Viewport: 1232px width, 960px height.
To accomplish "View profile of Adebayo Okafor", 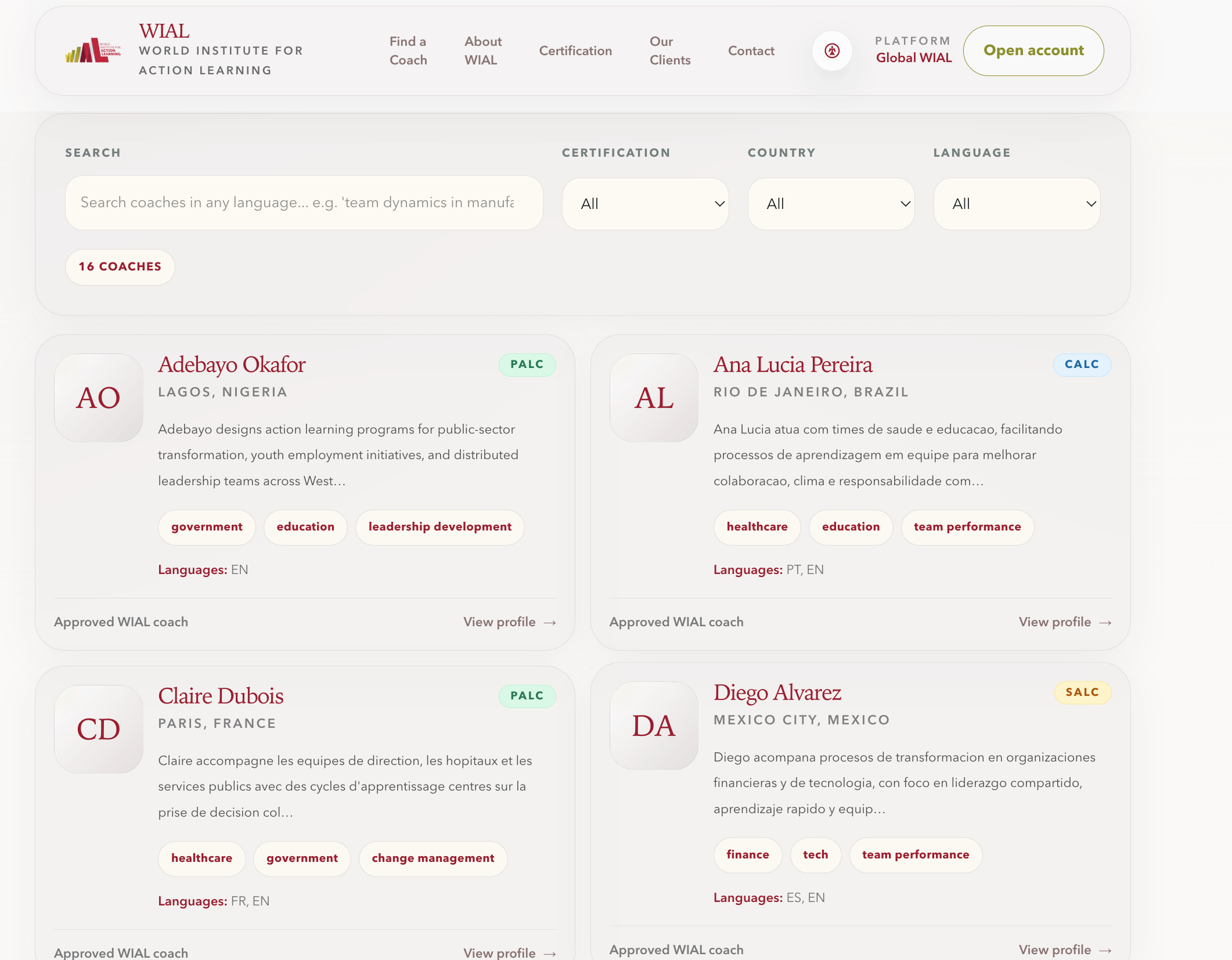I will point(509,622).
